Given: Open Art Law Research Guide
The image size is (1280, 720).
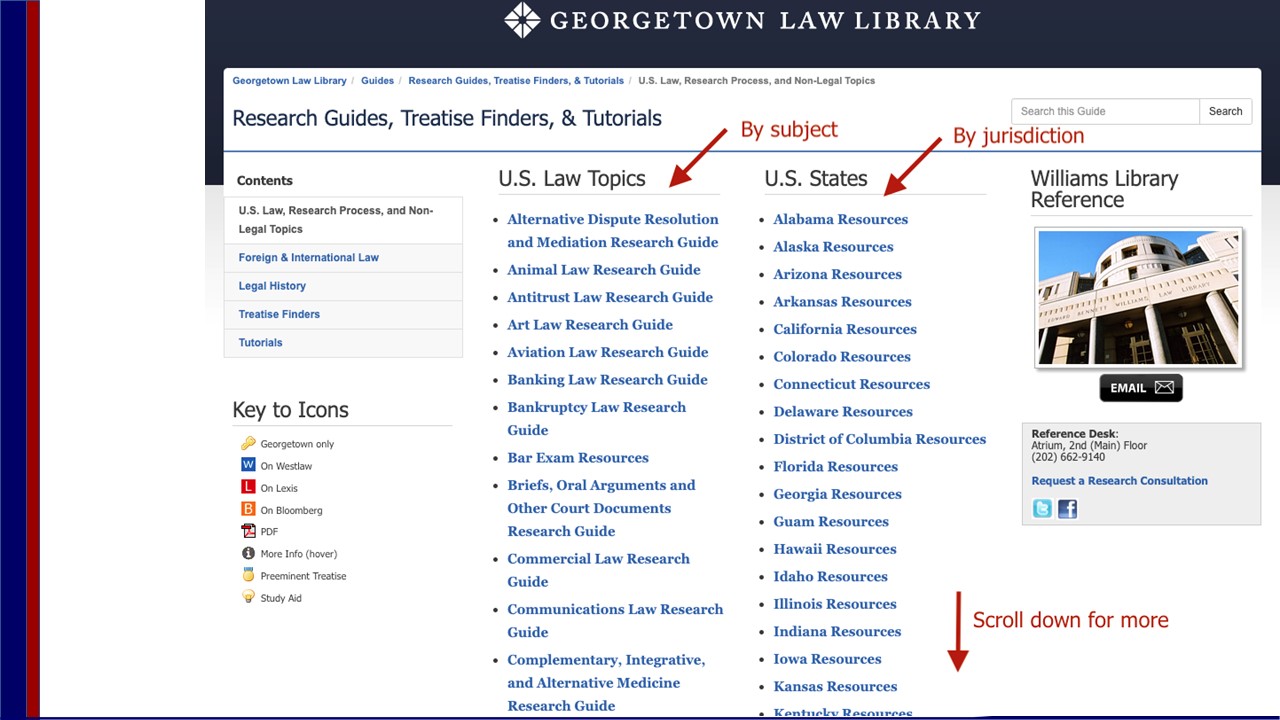Looking at the screenshot, I should 590,325.
